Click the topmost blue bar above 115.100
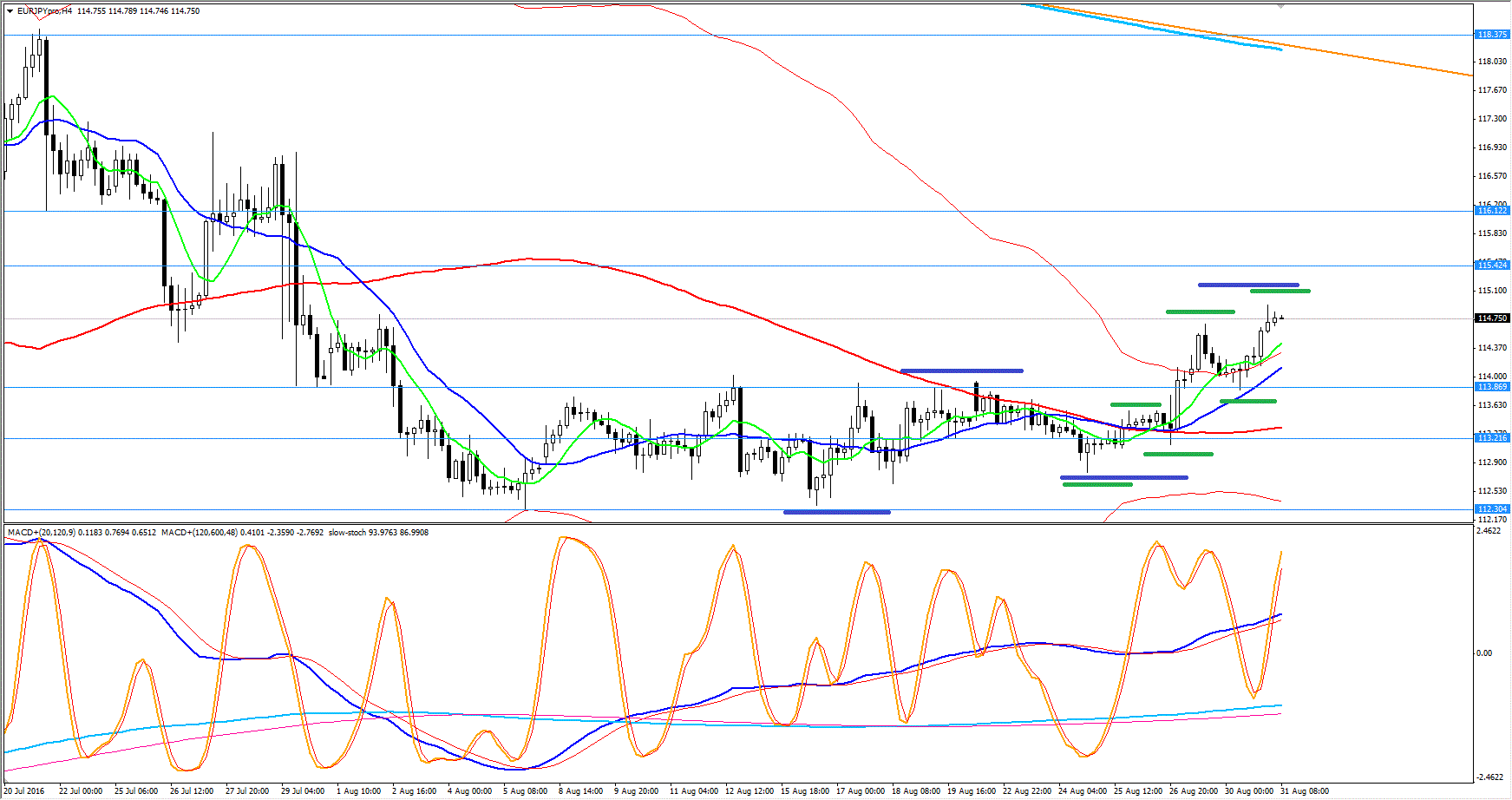This screenshot has height=800, width=1512. coord(1248,285)
